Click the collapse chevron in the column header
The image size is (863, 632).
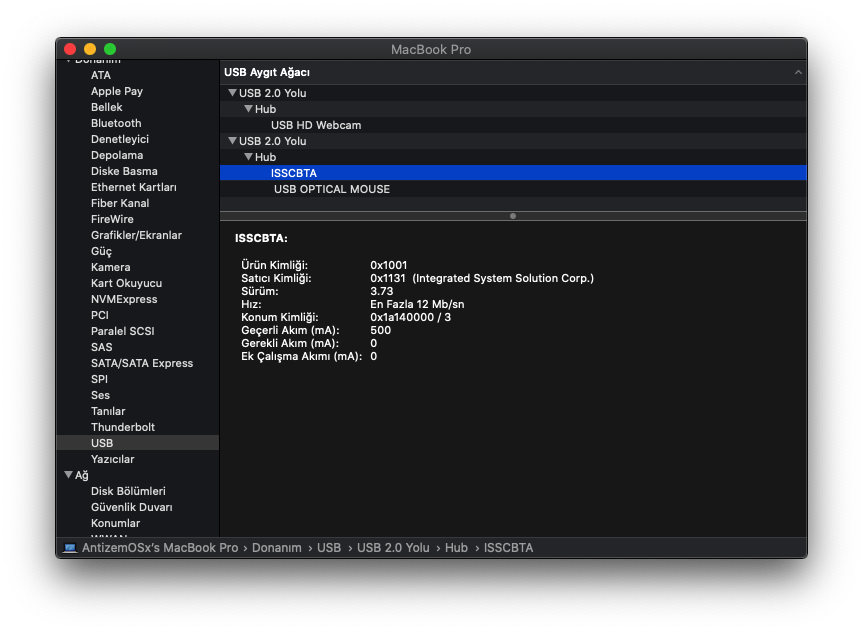(x=798, y=73)
